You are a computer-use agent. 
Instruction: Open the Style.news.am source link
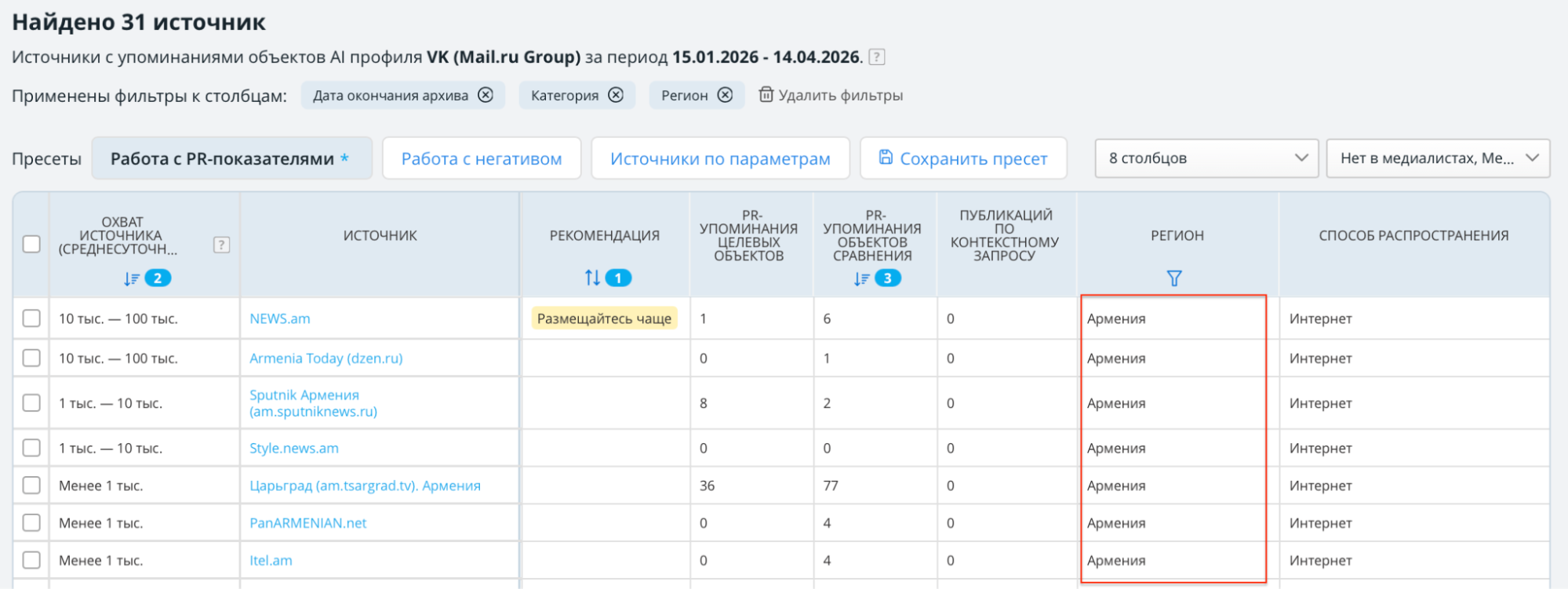click(294, 448)
